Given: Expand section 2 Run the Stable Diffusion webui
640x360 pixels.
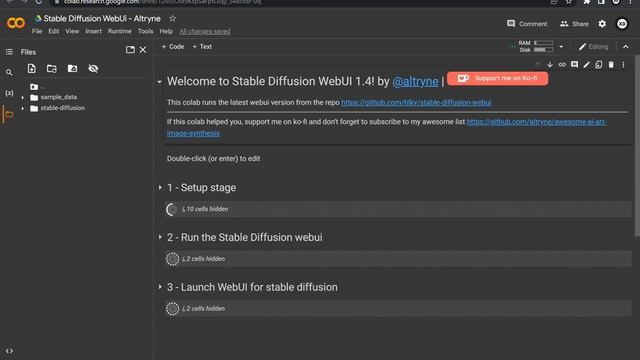Looking at the screenshot, I should [x=160, y=237].
